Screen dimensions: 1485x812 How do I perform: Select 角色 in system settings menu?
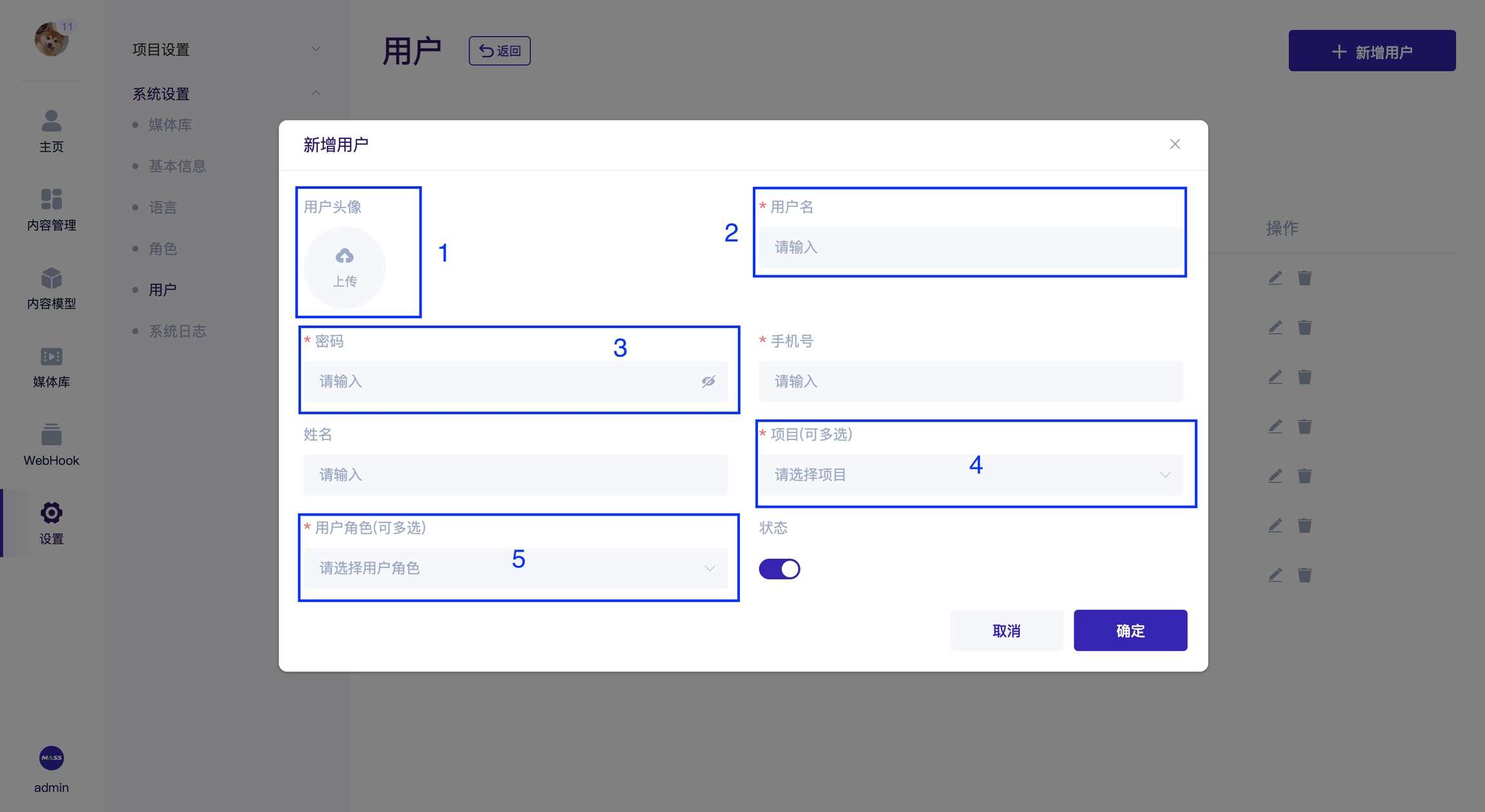point(162,249)
